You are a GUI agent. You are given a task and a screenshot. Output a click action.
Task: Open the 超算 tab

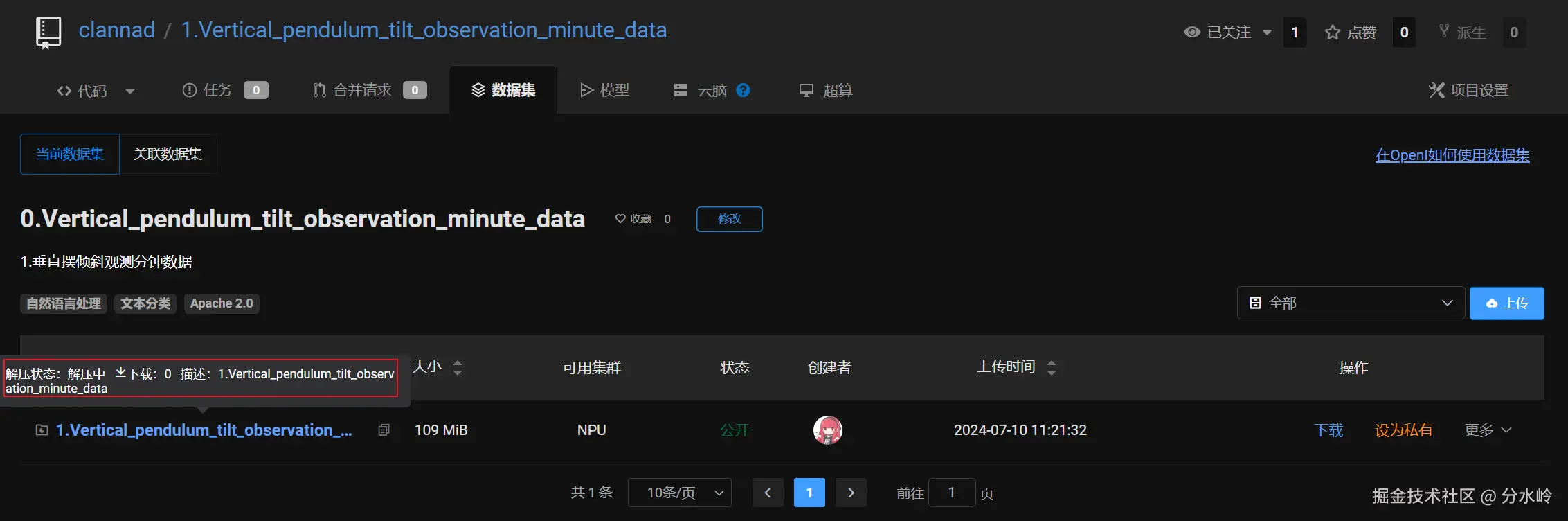tap(826, 91)
